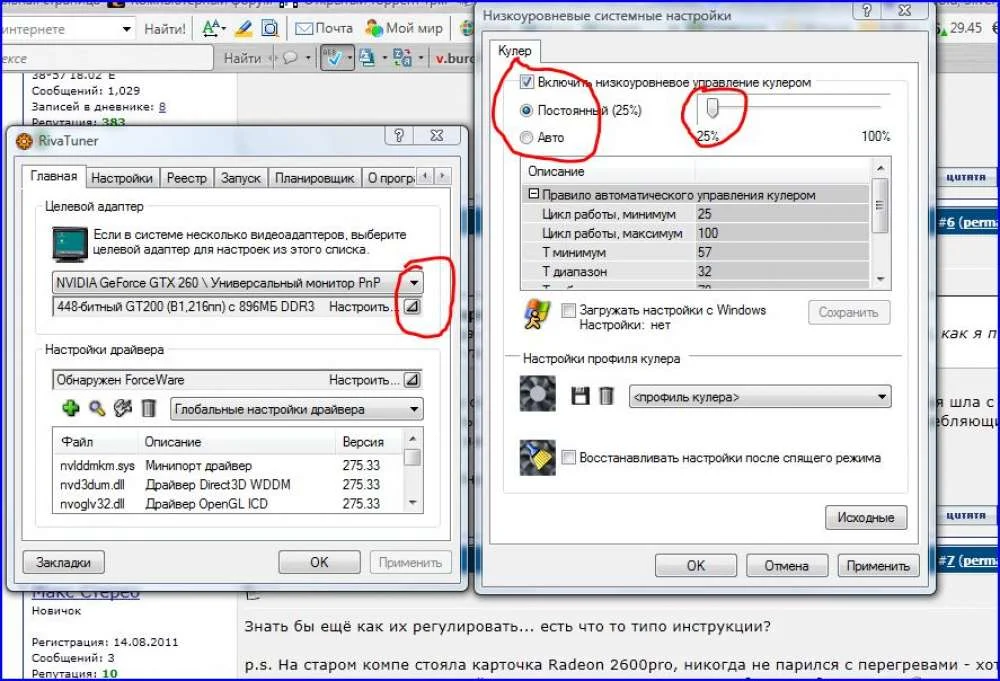Image resolution: width=1000 pixels, height=681 pixels.
Task: Click the tab scroll left arrow in RivaTuner
Action: 425,175
